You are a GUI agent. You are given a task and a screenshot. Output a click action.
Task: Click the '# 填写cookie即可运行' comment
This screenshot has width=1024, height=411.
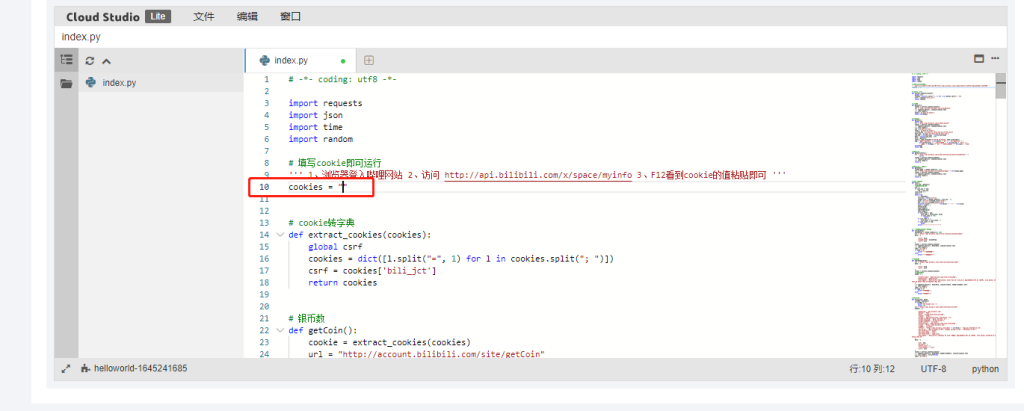click(x=335, y=163)
